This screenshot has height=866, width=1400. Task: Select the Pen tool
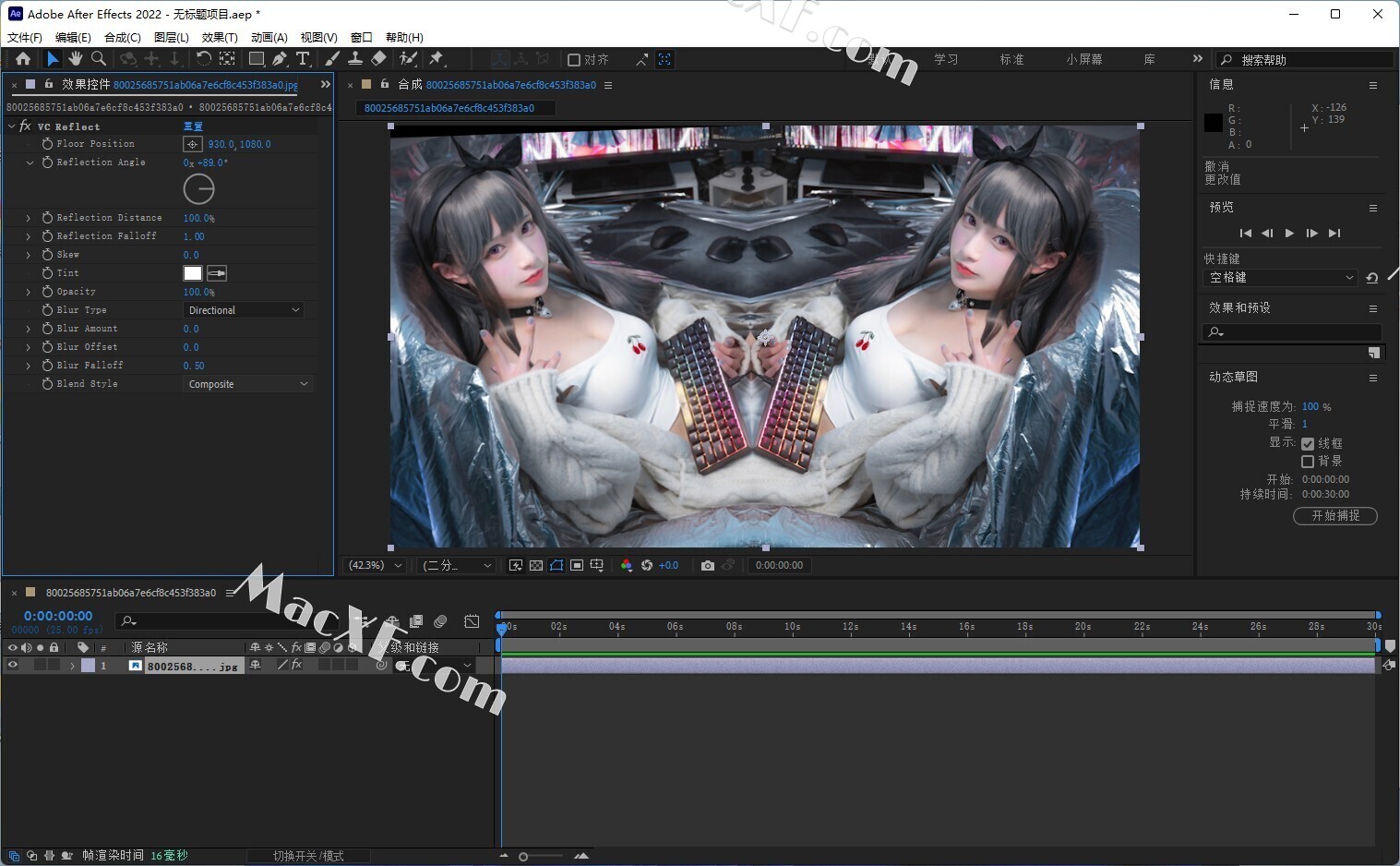[x=279, y=59]
